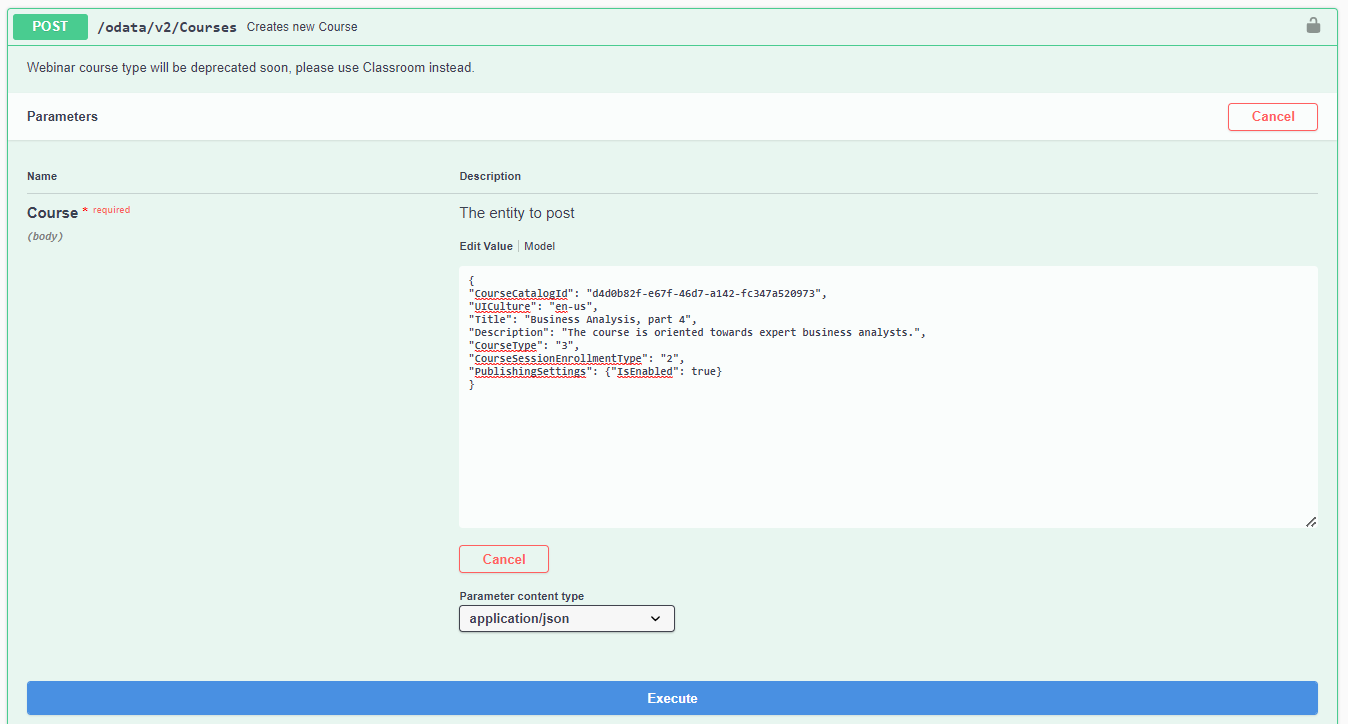Switch to the Model tab
The image size is (1348, 724).
[539, 246]
